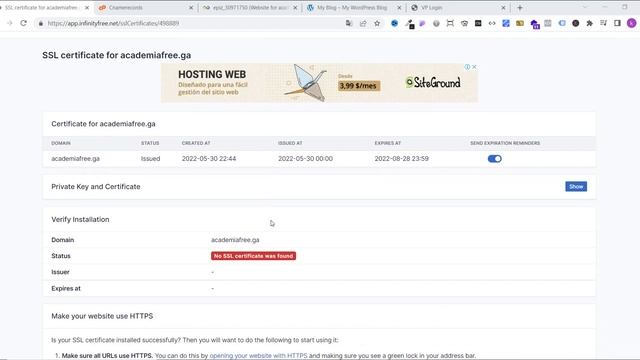Close the SiteGround advertisement
Image resolution: width=640 pixels, height=360 pixels.
pos(474,67)
